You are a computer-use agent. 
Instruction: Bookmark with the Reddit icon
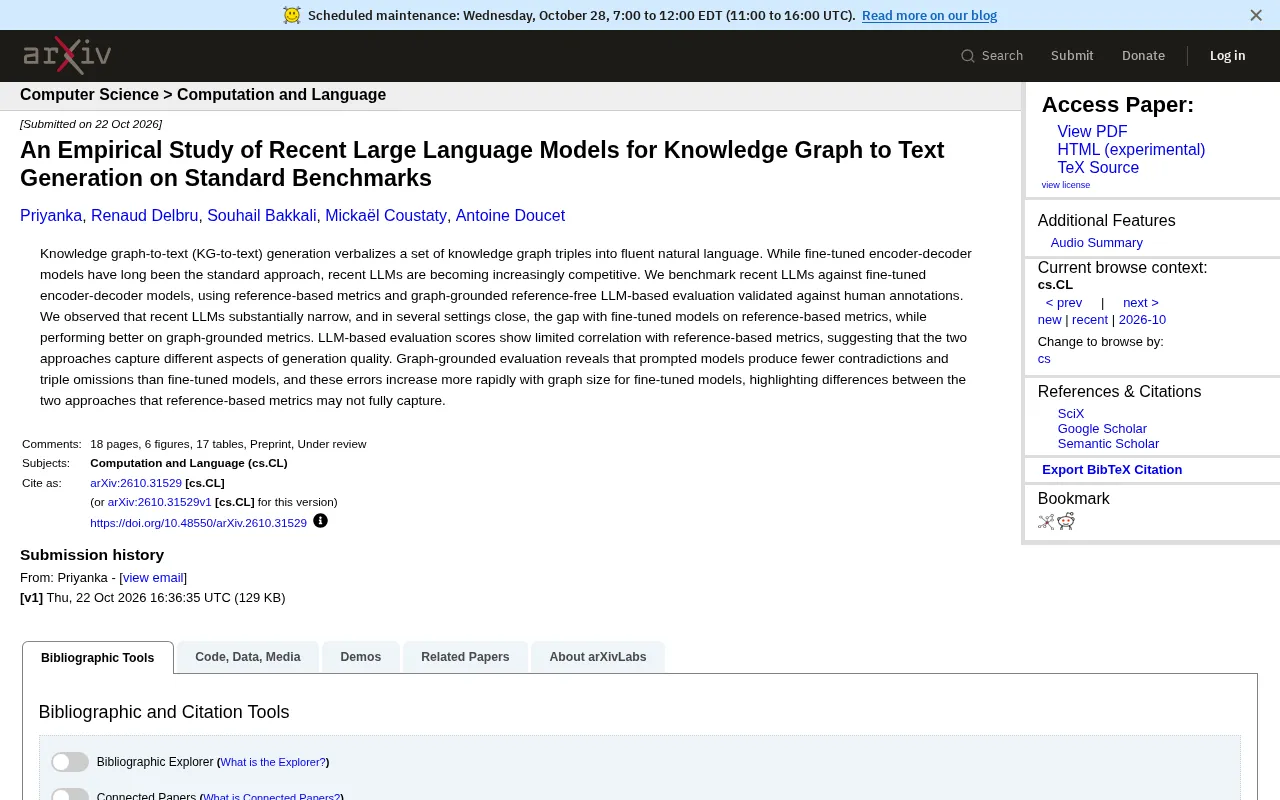coord(1066,521)
